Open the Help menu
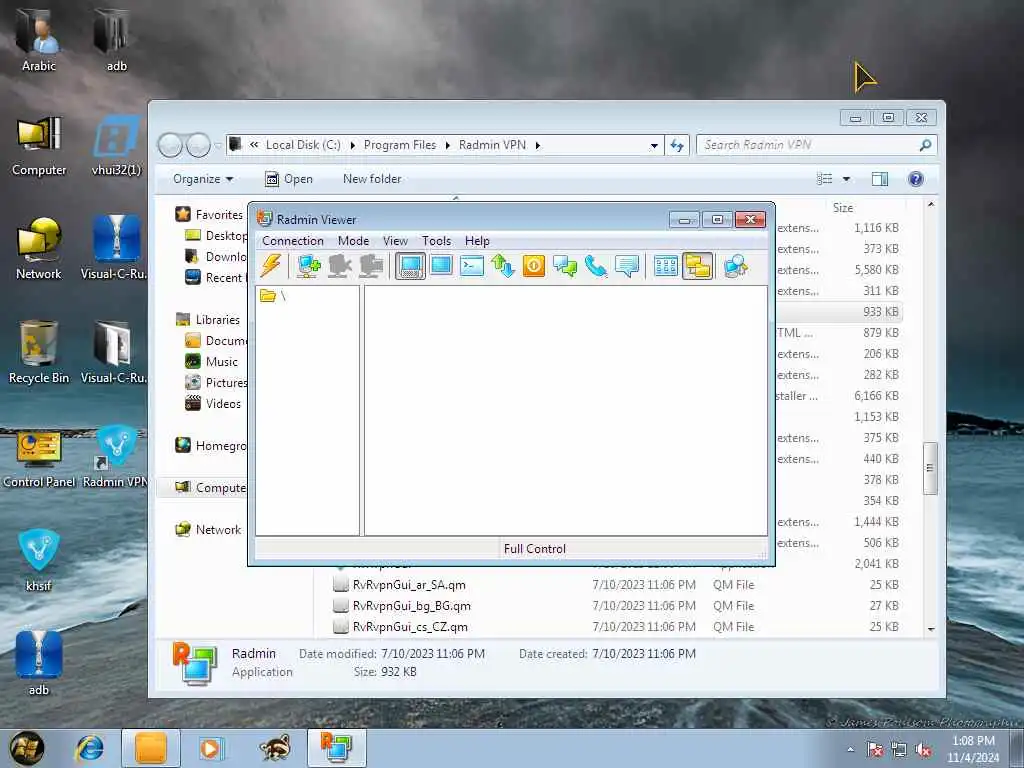The width and height of the screenshot is (1024, 768). click(x=477, y=241)
